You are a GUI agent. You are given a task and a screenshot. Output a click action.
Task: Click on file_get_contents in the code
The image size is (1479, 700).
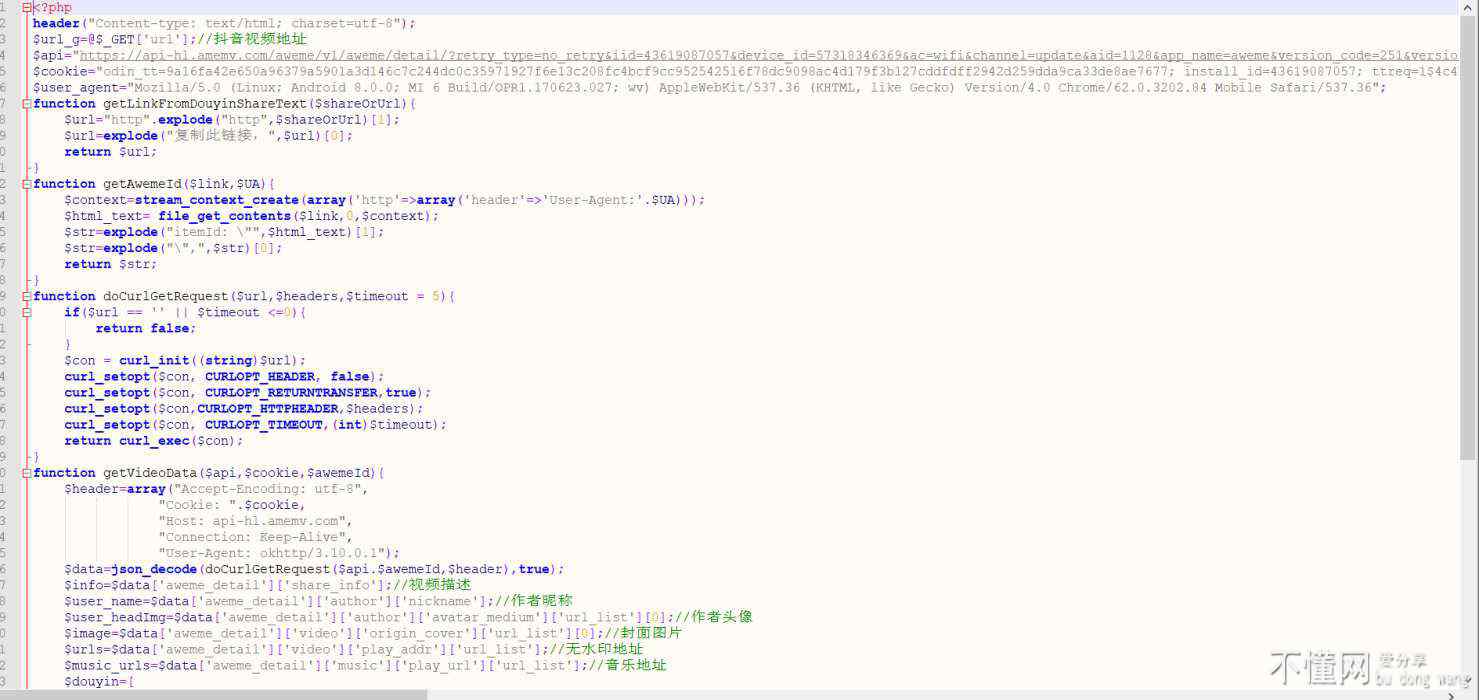tap(224, 216)
